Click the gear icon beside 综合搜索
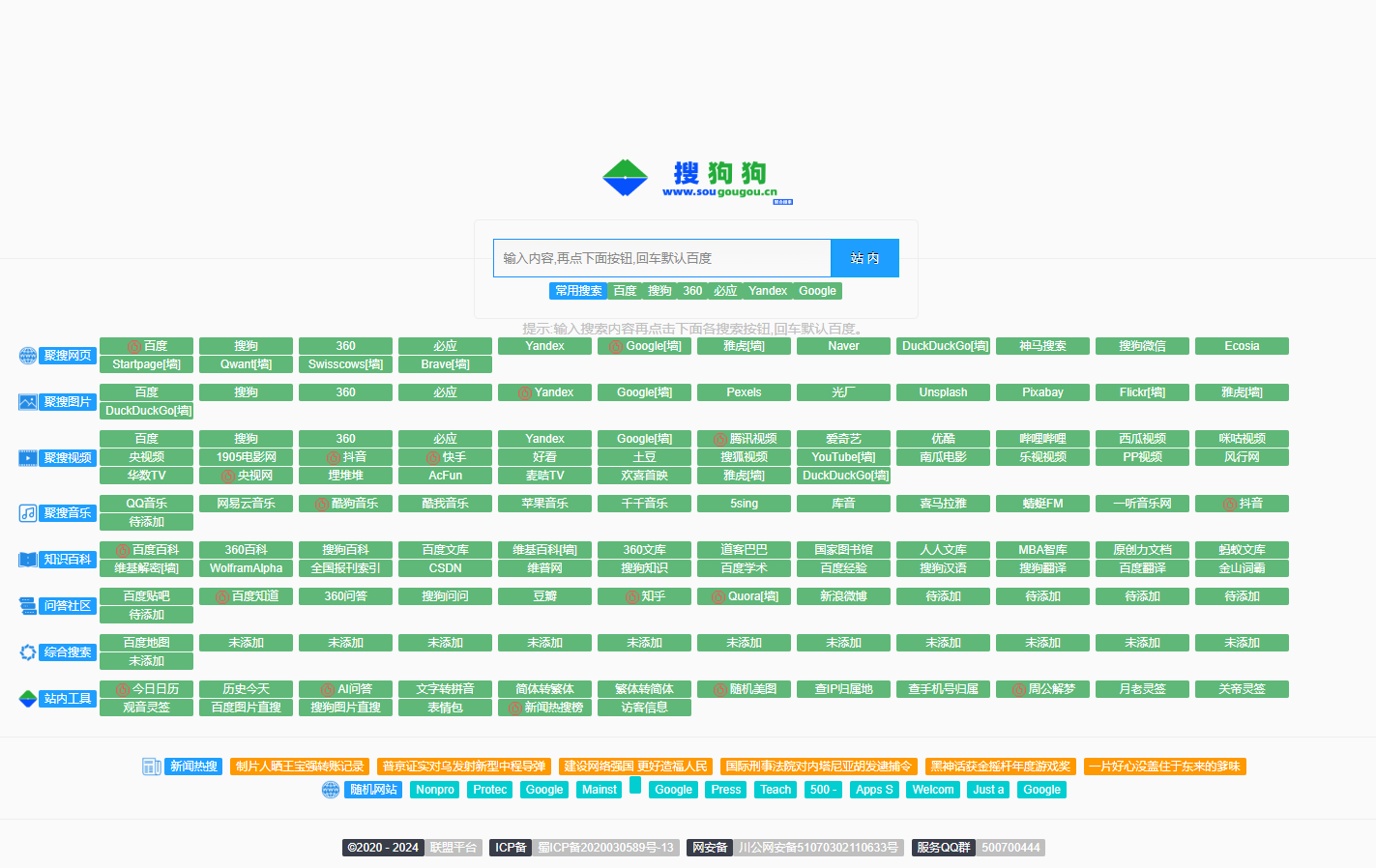Viewport: 1376px width, 868px height. pos(28,652)
